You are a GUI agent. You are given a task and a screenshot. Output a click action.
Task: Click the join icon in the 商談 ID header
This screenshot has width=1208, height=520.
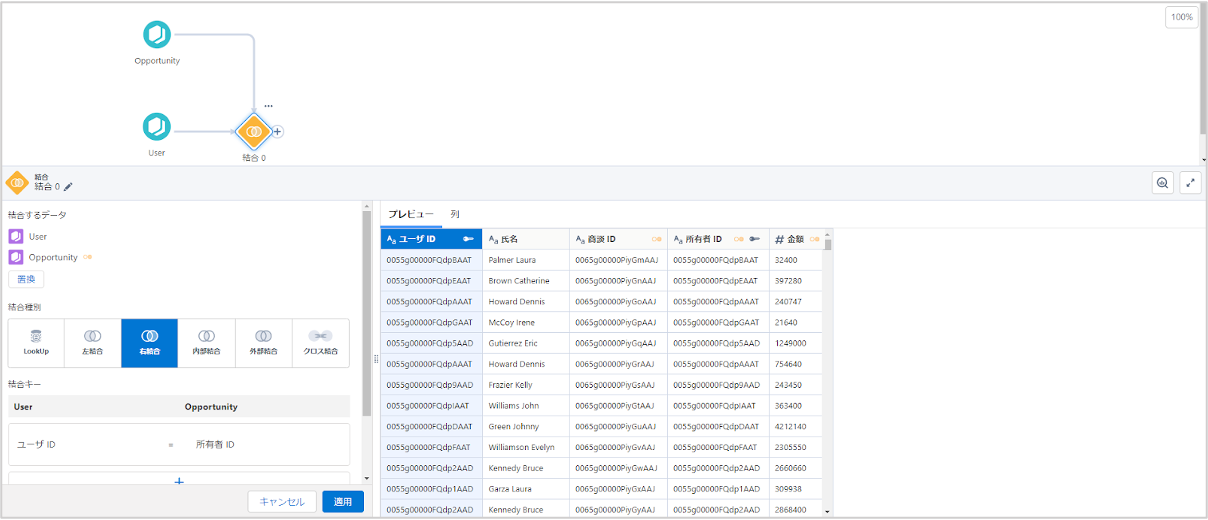657,239
